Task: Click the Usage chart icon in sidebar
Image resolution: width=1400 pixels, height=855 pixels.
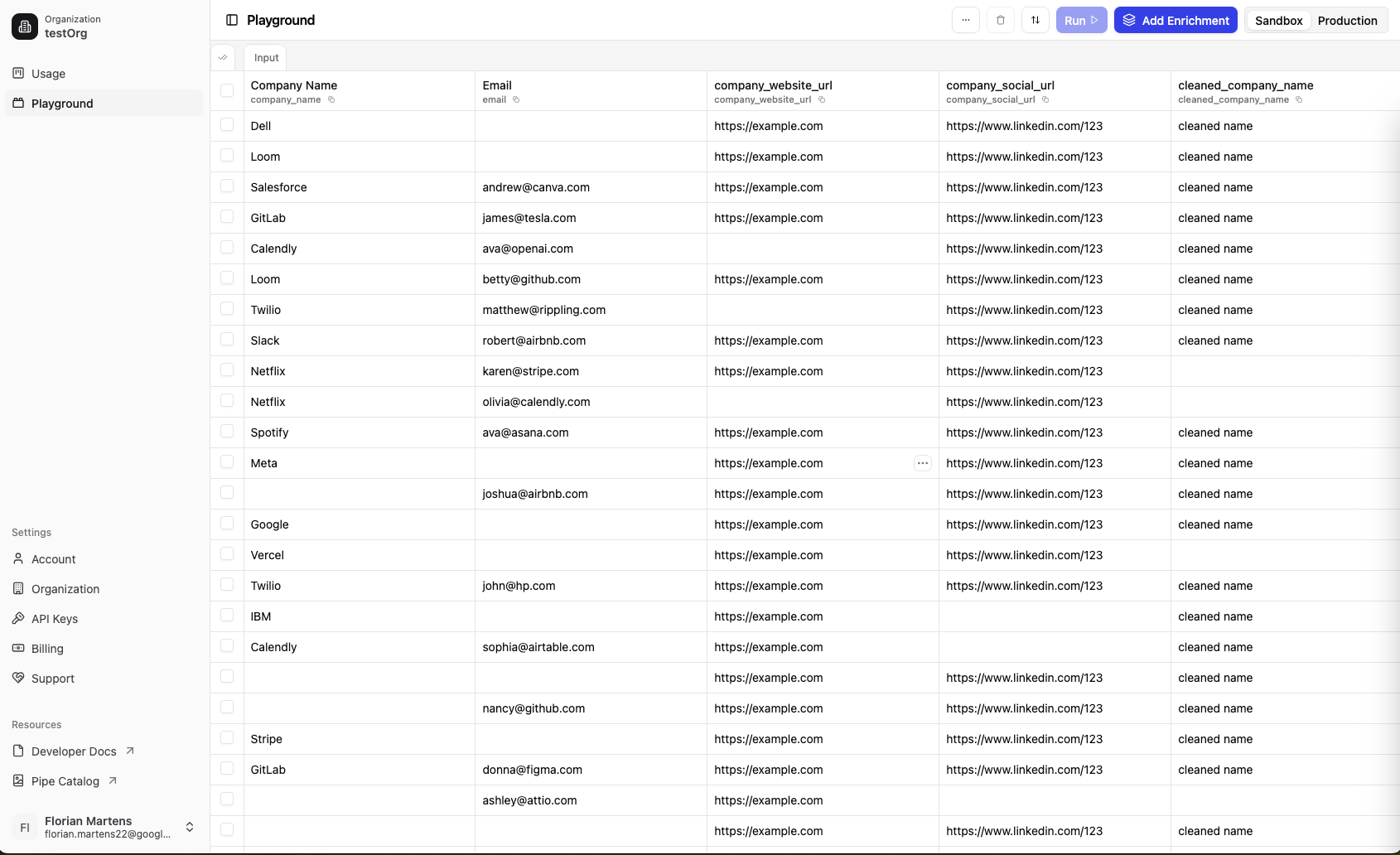Action: 18,73
